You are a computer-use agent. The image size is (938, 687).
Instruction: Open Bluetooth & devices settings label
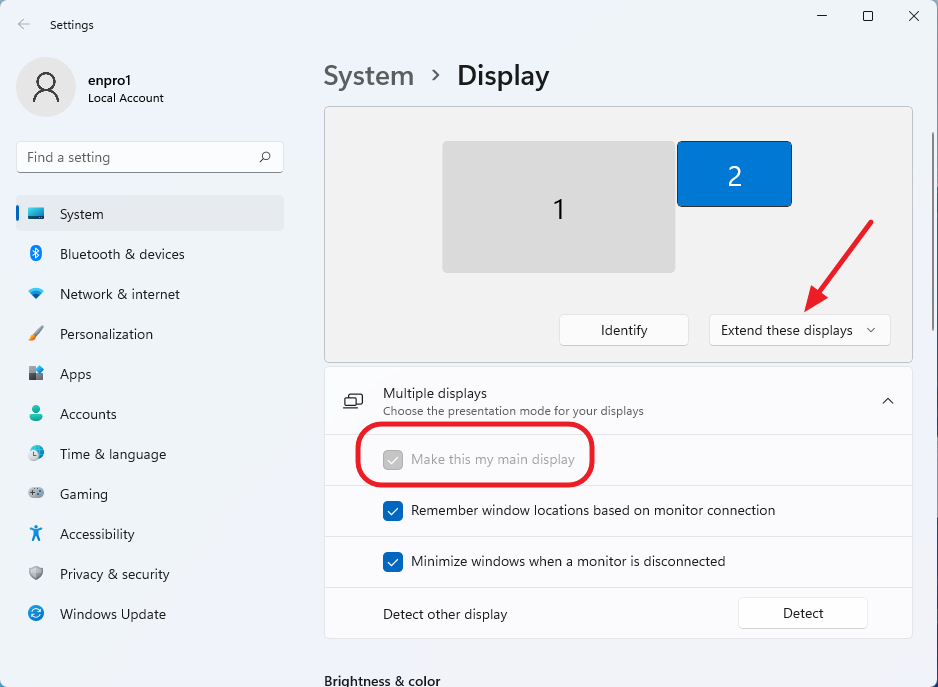122,254
